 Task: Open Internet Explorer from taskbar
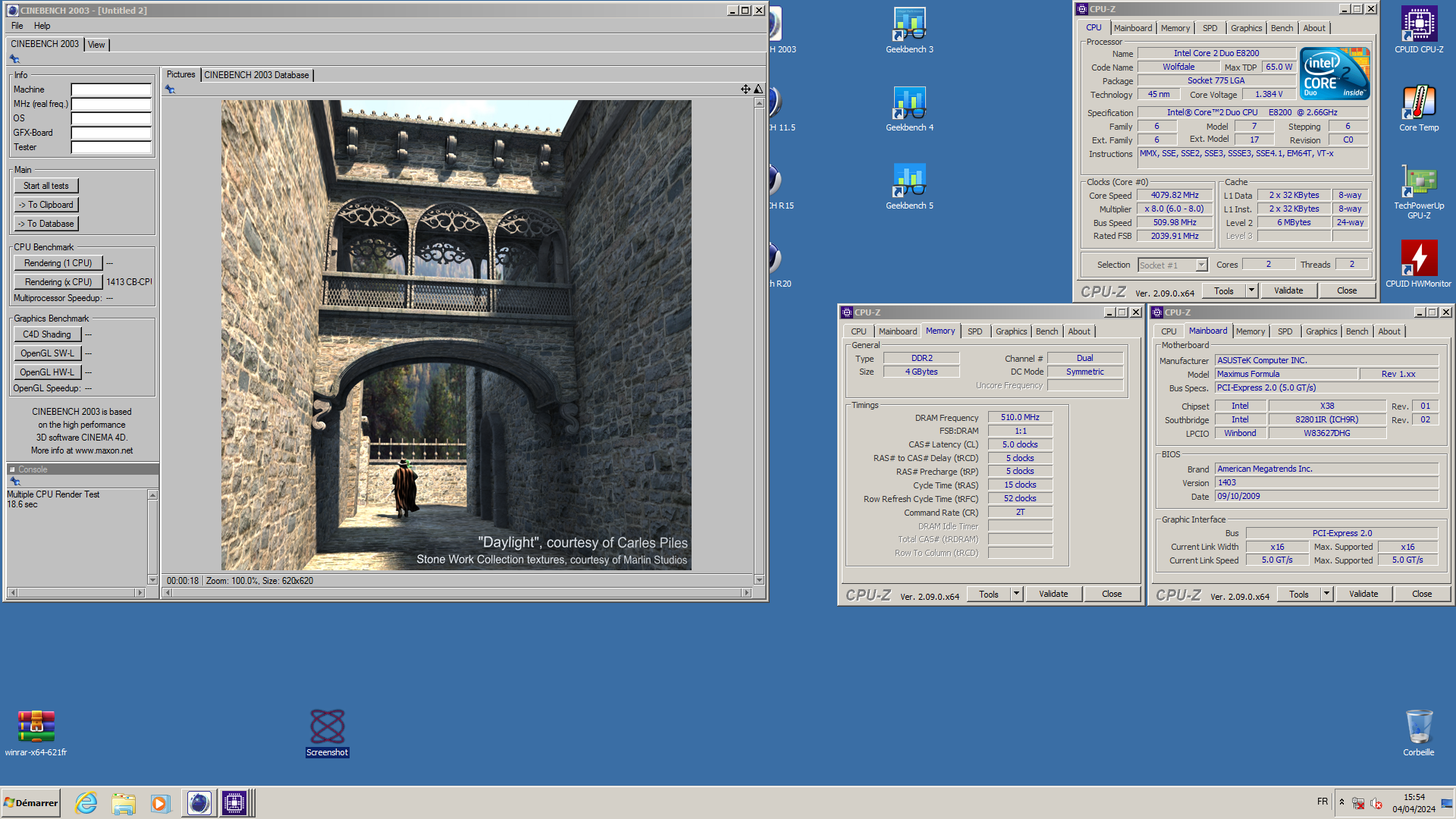tap(86, 802)
